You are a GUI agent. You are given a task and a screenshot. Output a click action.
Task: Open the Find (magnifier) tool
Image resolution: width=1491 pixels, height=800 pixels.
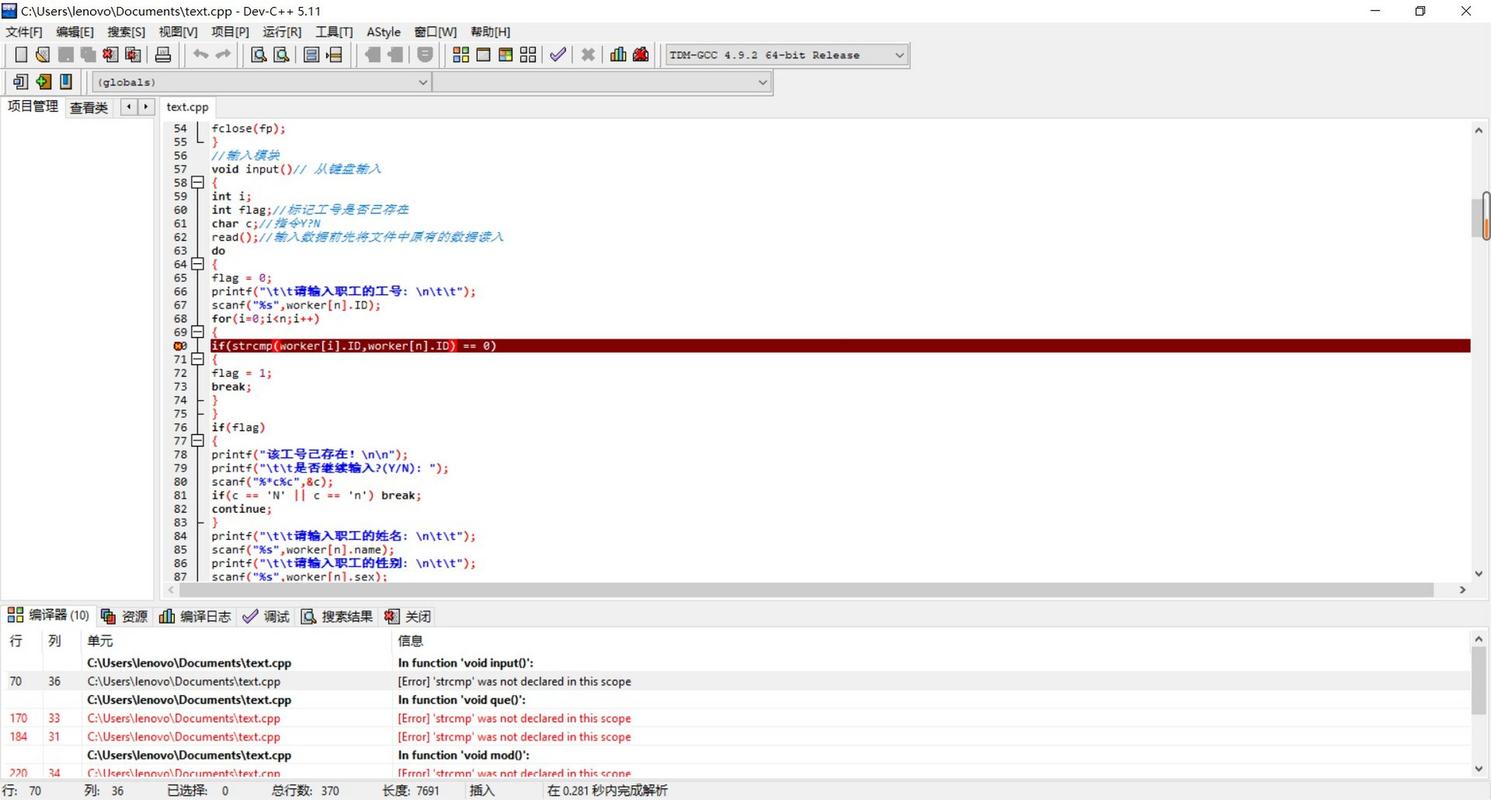[258, 55]
